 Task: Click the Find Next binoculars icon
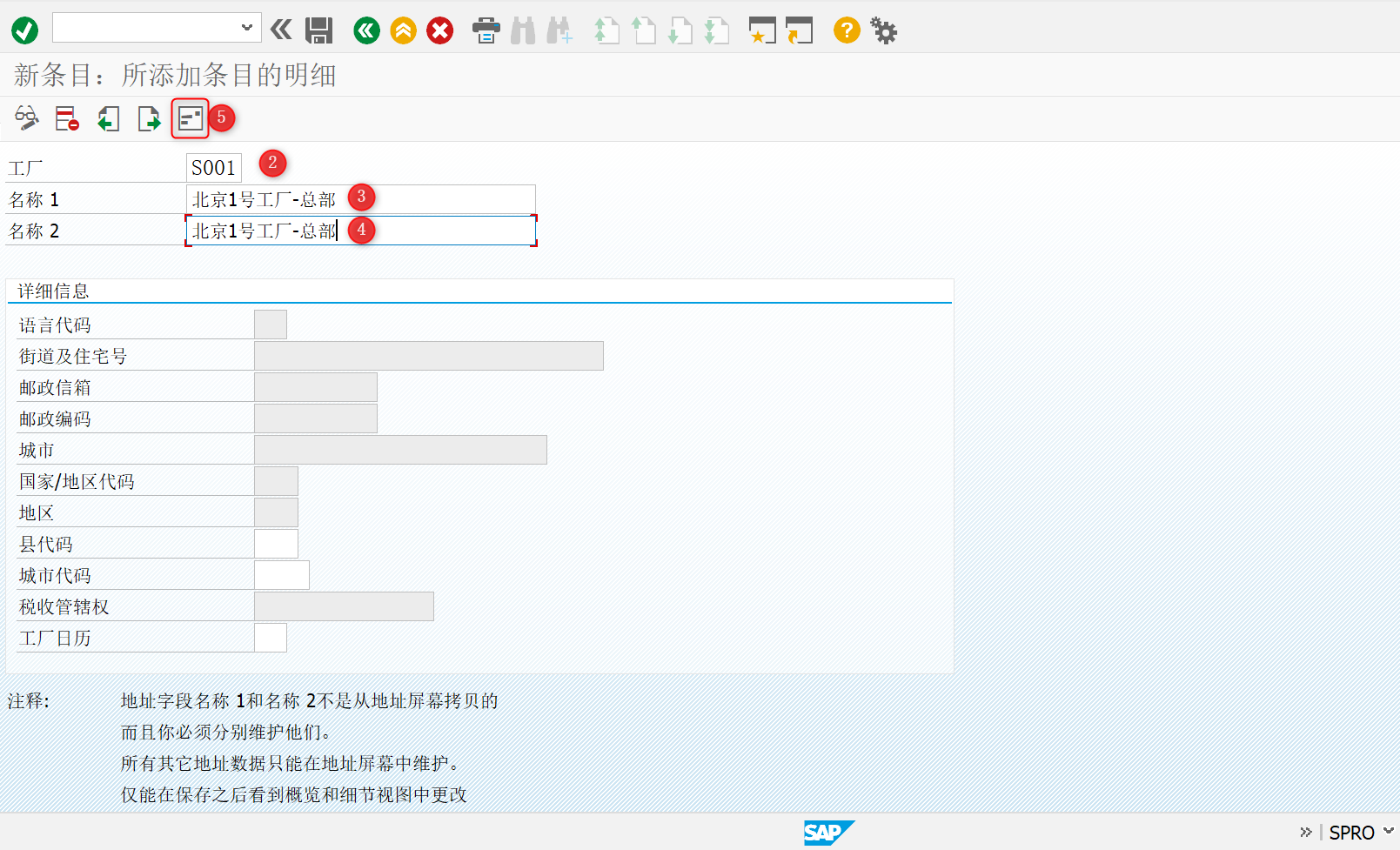pos(559,30)
